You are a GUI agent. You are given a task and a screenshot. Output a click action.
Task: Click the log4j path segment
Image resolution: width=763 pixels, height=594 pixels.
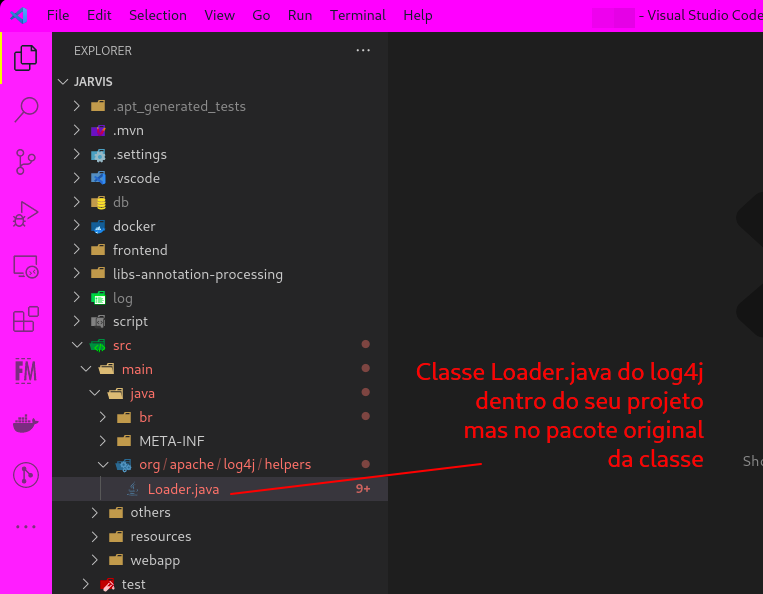coord(239,465)
